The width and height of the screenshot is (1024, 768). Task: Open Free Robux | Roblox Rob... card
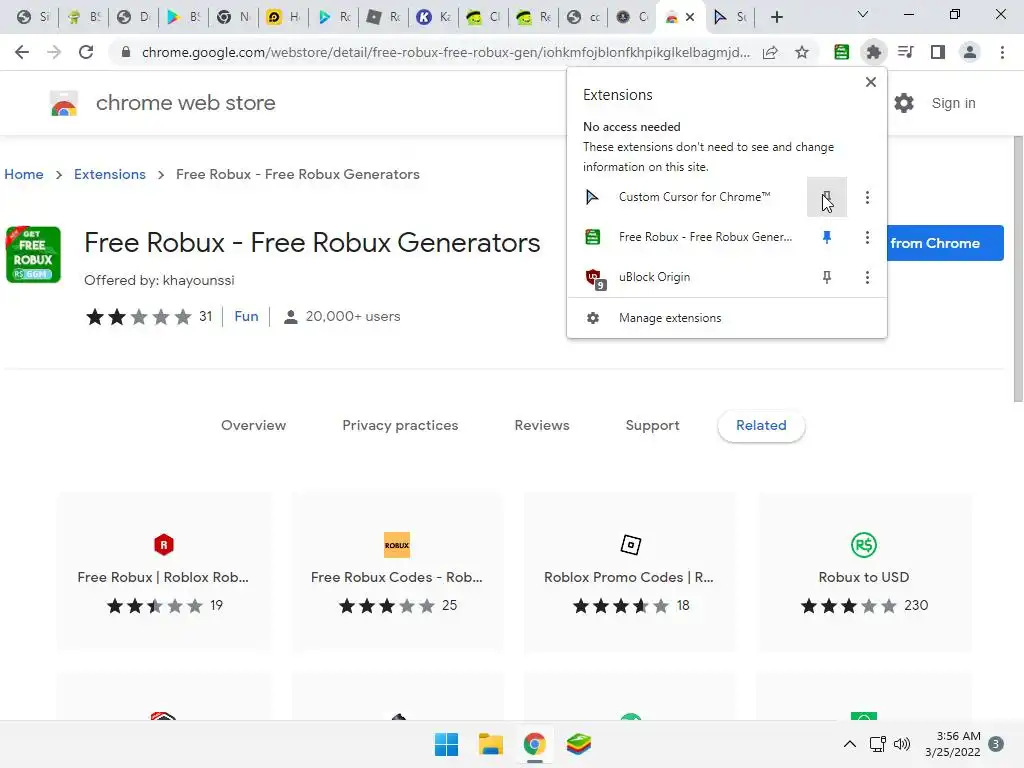click(163, 572)
